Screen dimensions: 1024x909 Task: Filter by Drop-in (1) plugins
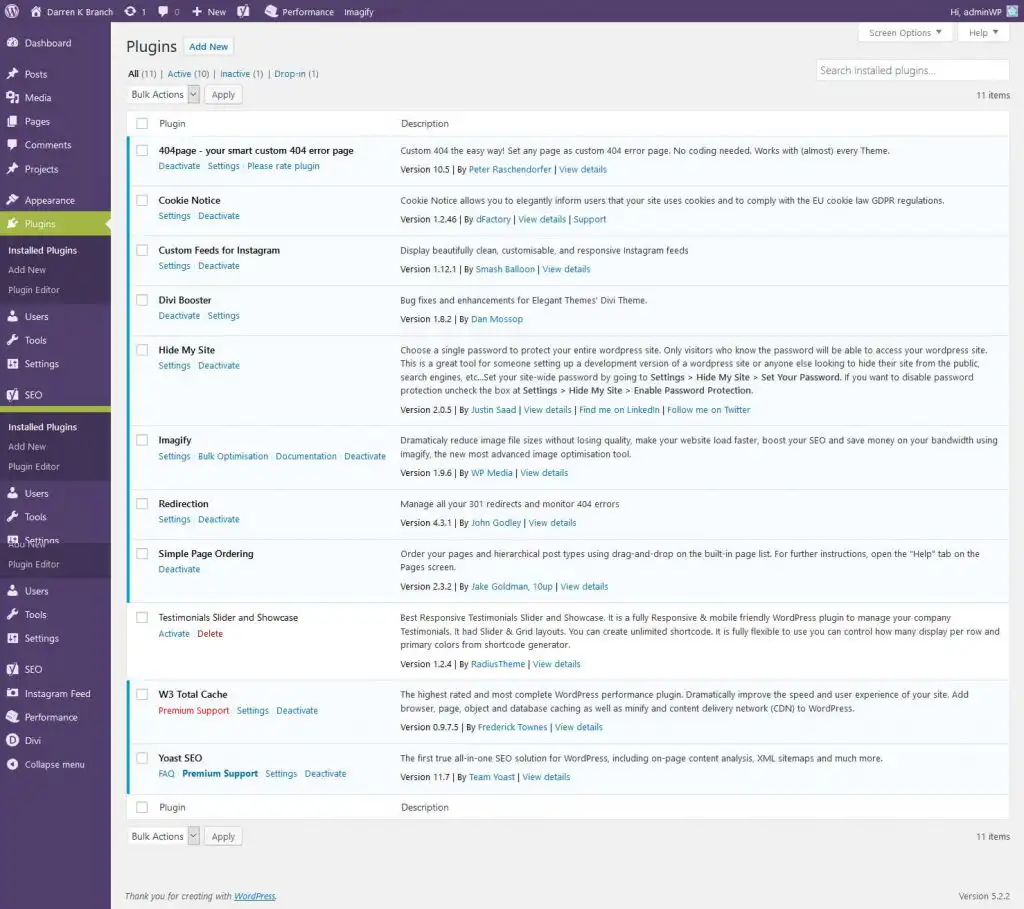pyautogui.click(x=296, y=74)
